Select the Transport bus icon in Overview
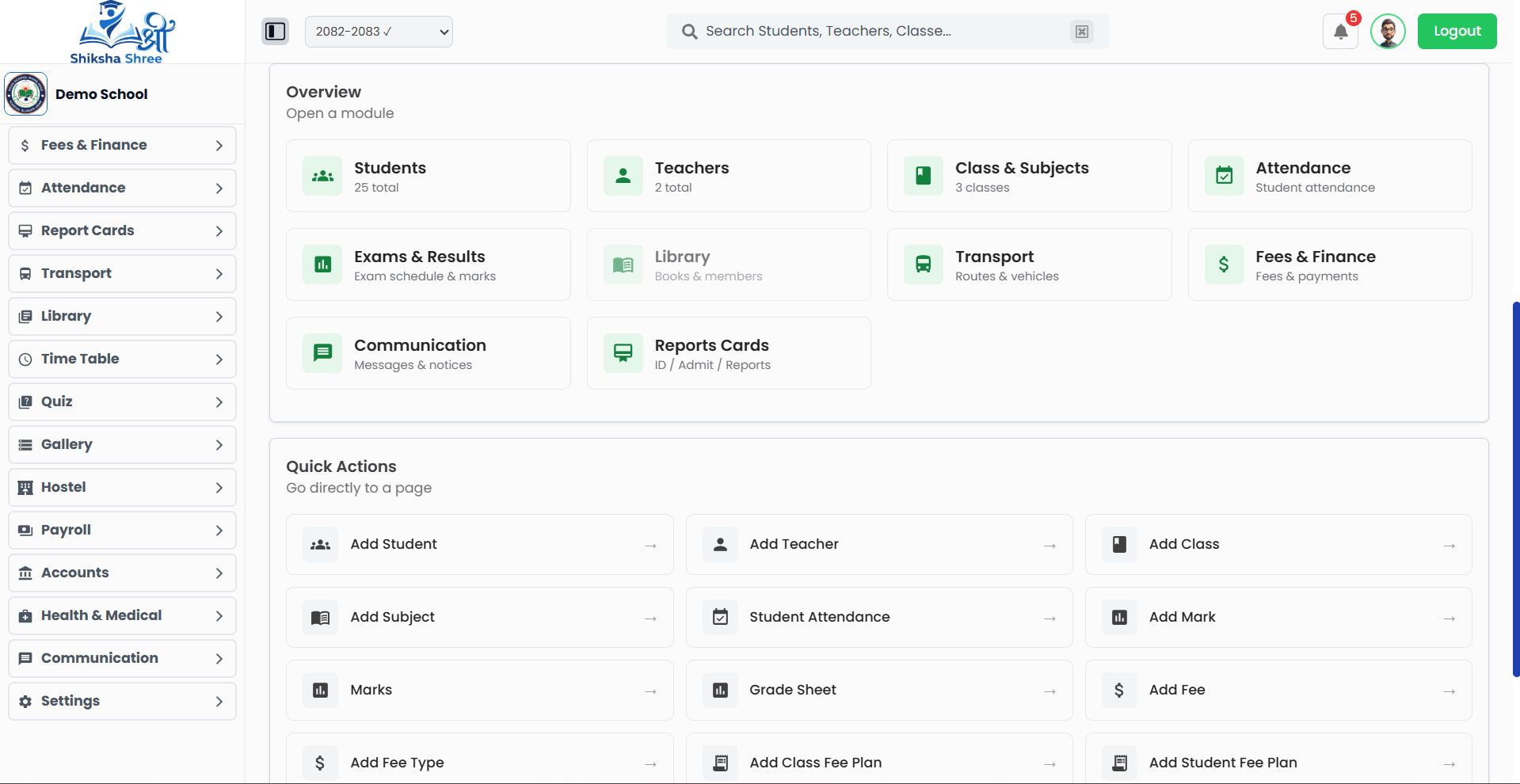Screen dimensions: 1520x784 (x=923, y=265)
